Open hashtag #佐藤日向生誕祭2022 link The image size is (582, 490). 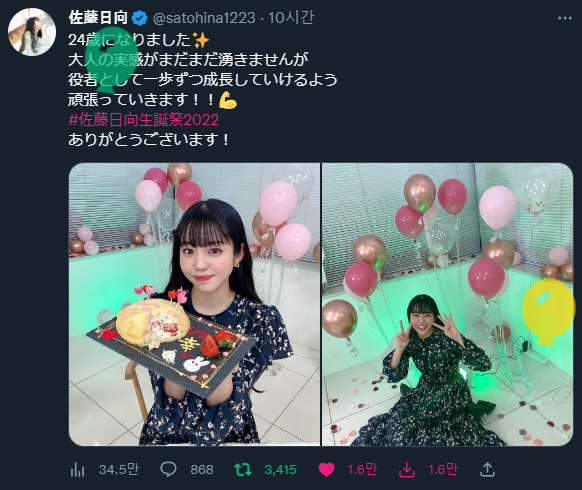[144, 120]
